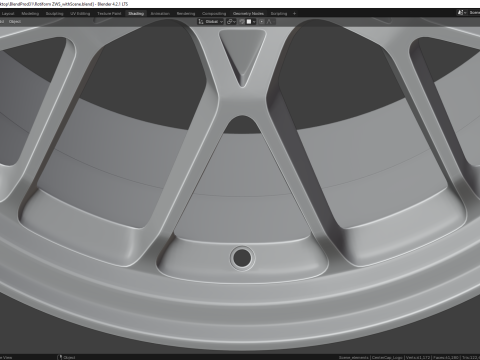Open the Global transform orientation dropdown
480x360 pixels.
point(210,22)
